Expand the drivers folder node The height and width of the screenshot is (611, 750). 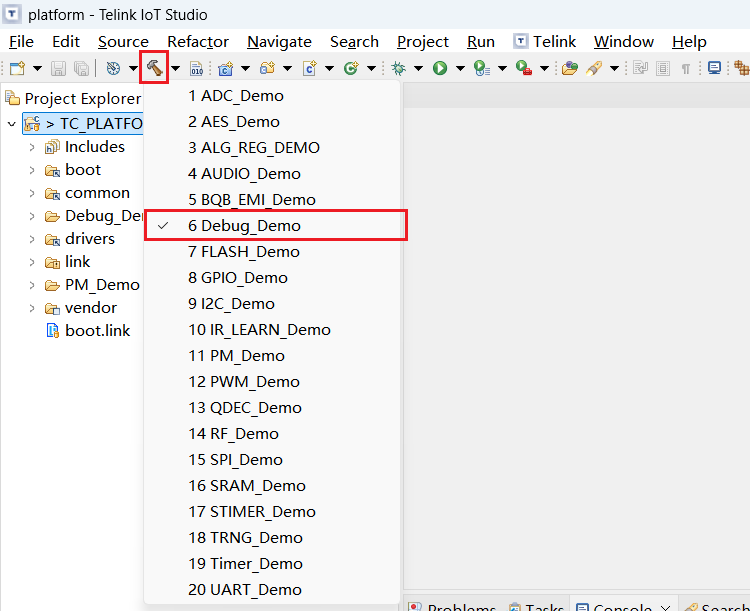[32, 239]
